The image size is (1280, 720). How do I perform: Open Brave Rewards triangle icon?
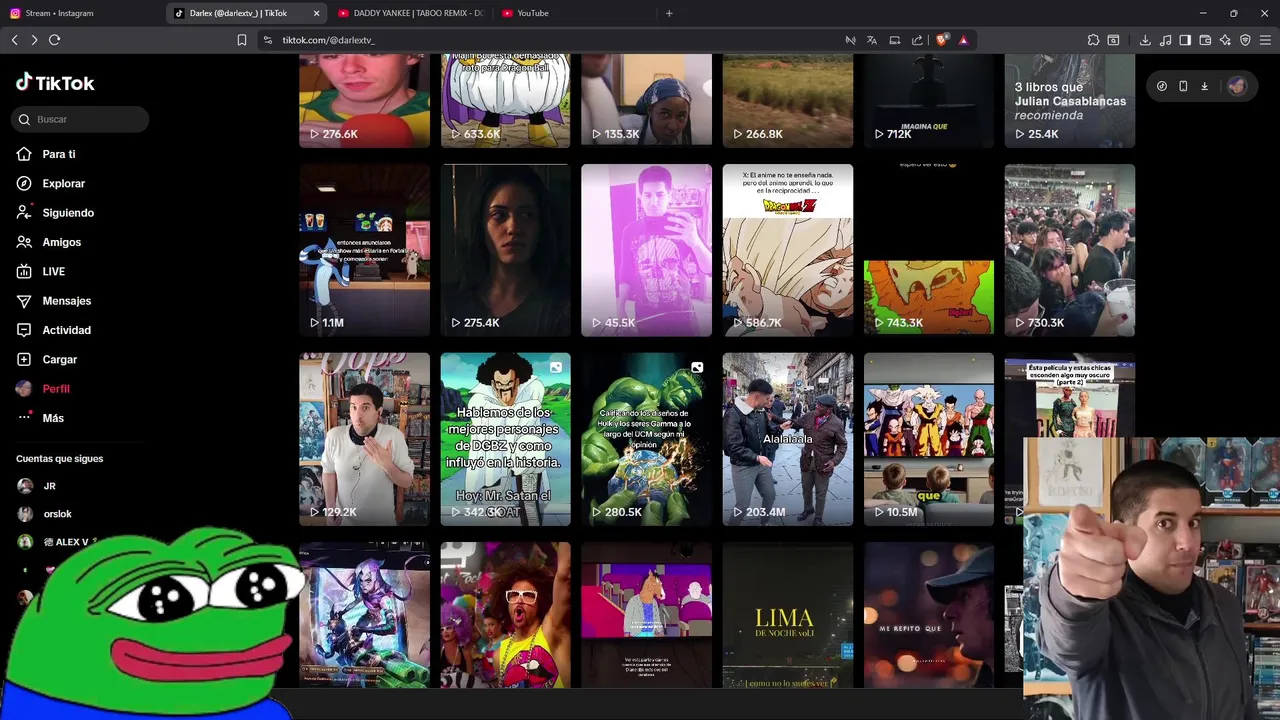click(x=963, y=40)
